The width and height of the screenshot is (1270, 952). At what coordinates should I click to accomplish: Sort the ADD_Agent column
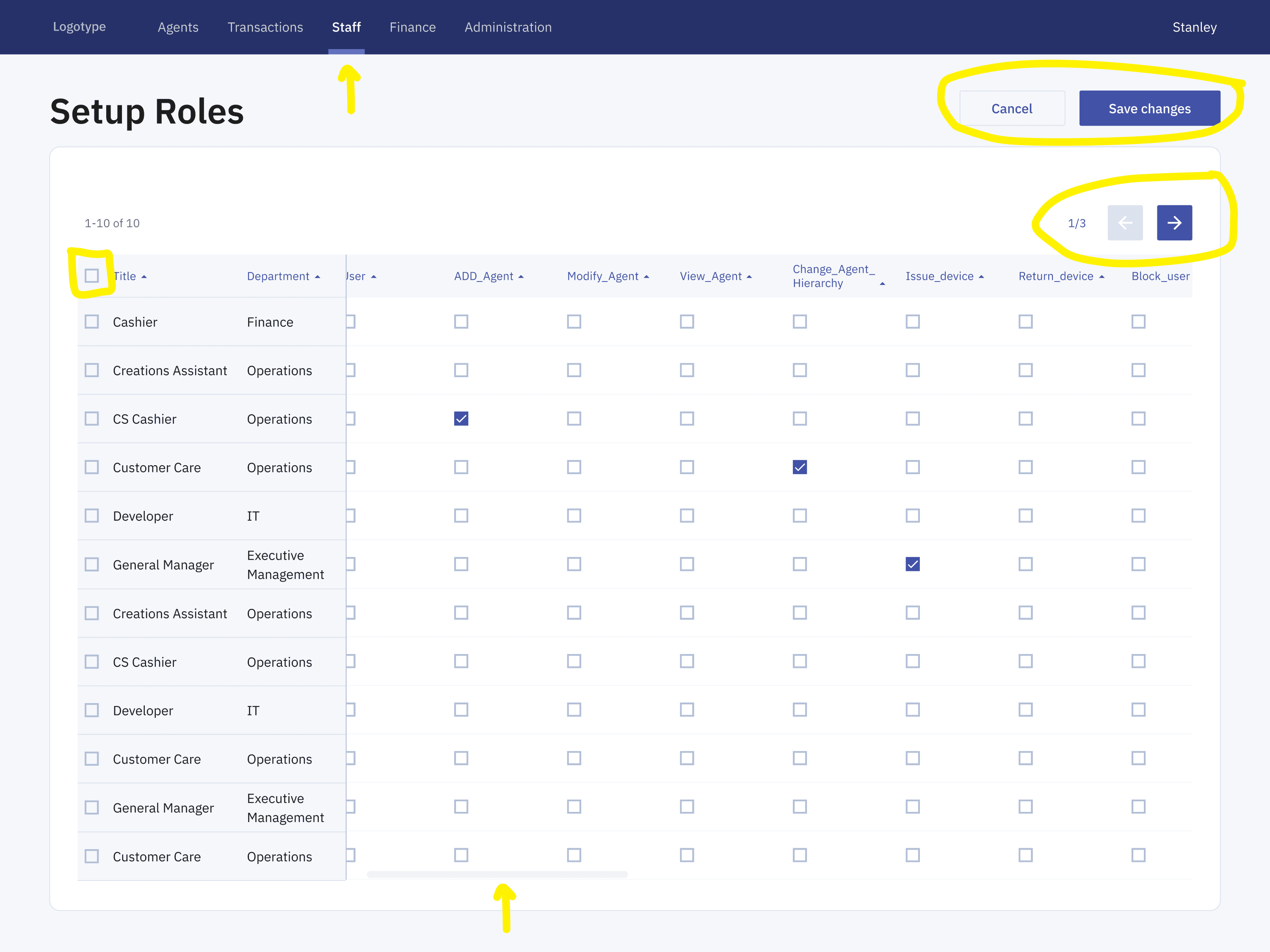pos(520,277)
